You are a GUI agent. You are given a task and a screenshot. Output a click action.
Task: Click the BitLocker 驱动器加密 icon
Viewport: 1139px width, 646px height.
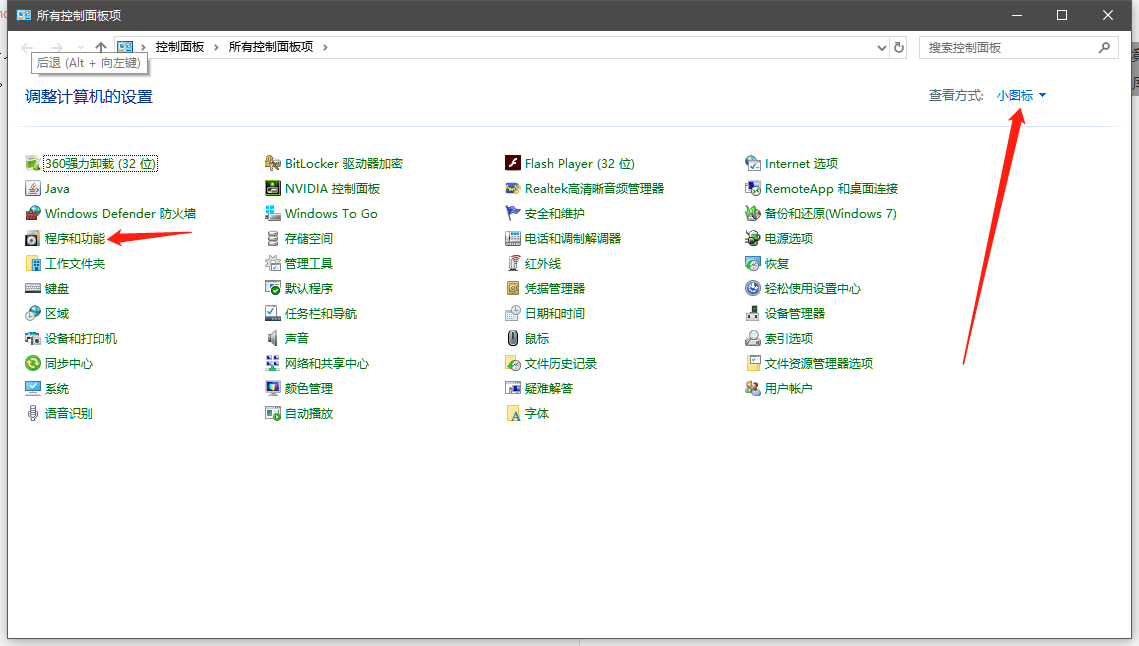coord(272,163)
